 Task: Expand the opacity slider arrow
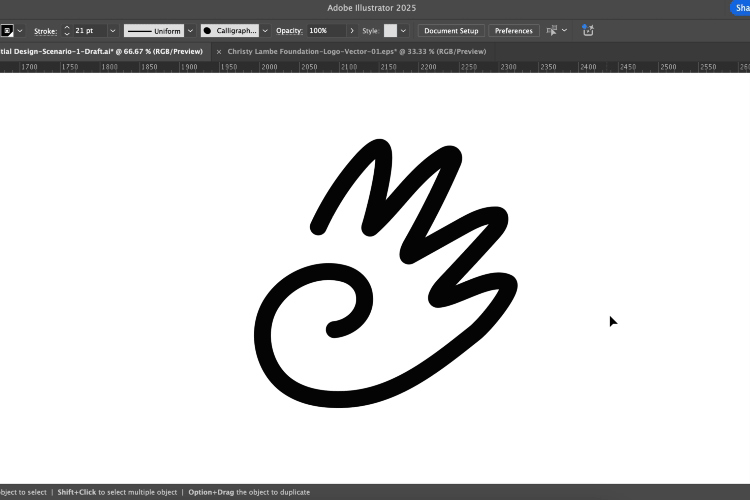pos(352,31)
